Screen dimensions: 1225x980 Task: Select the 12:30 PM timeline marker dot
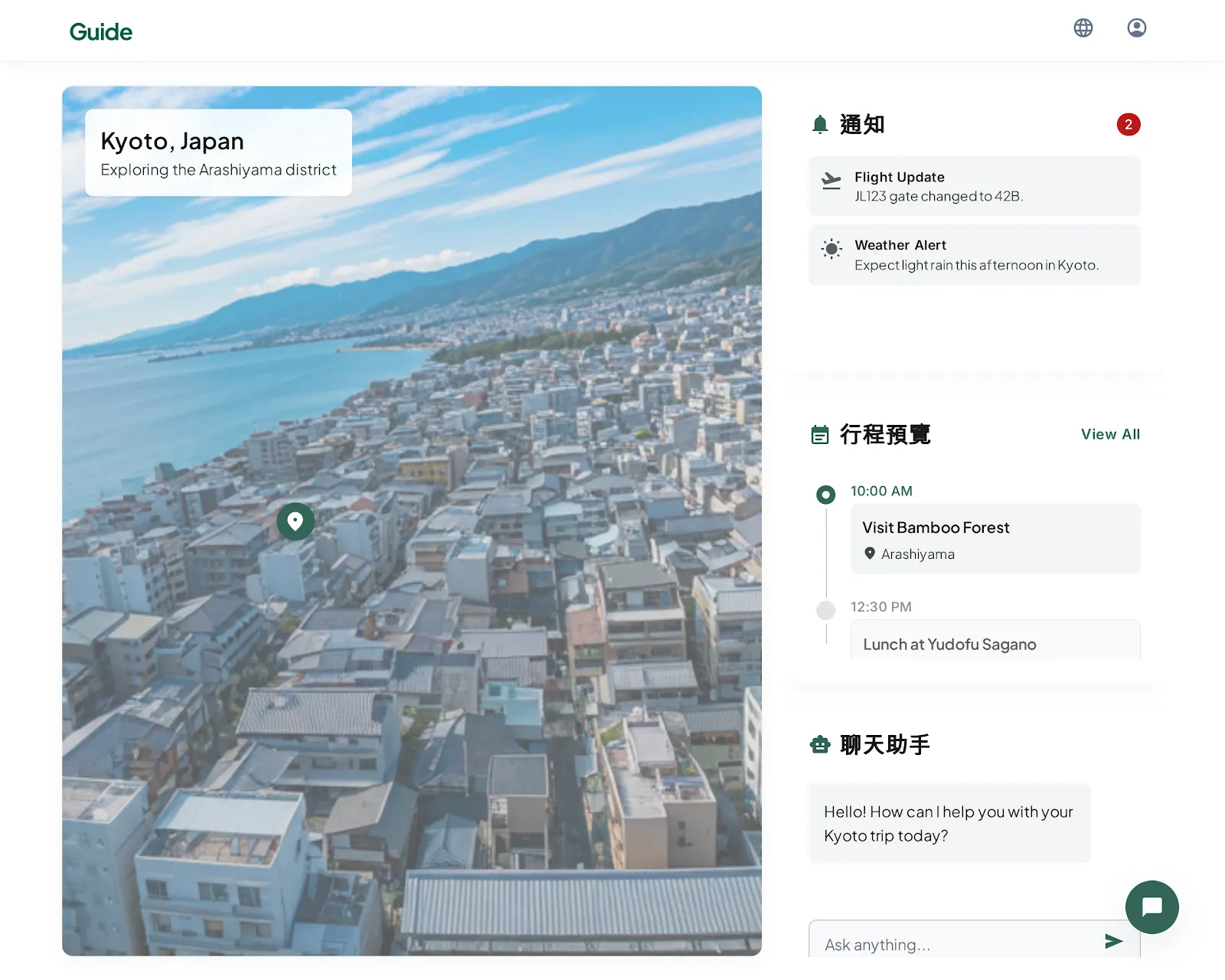[x=826, y=610]
